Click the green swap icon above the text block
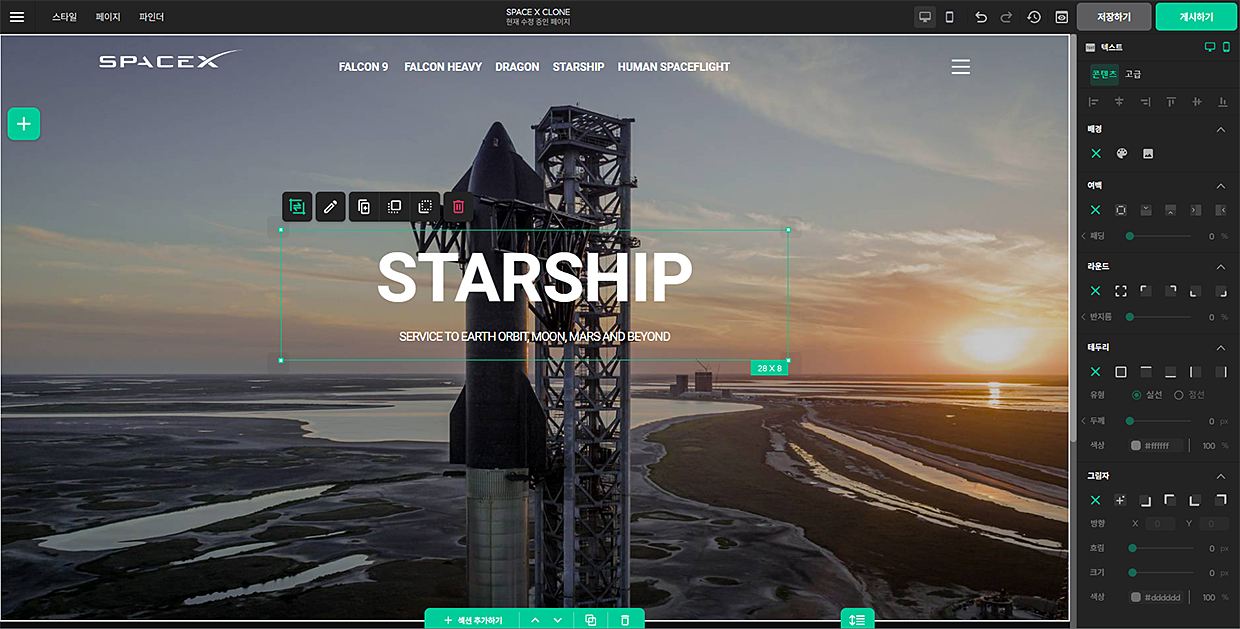 click(x=297, y=207)
